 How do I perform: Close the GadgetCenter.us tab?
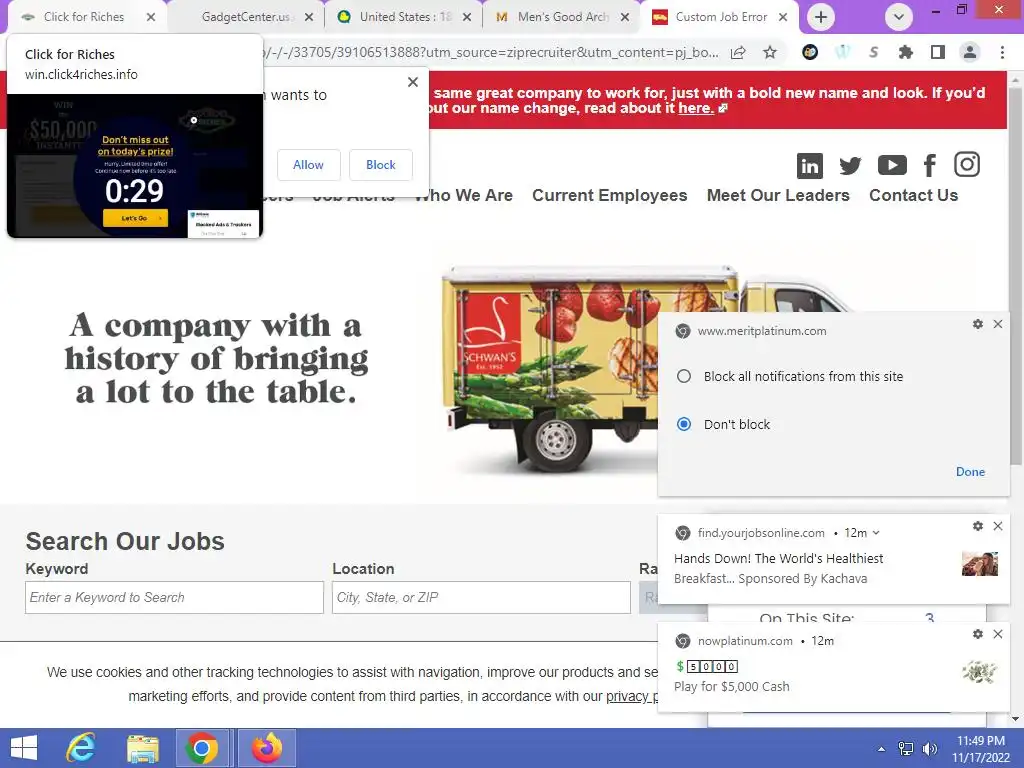[309, 17]
